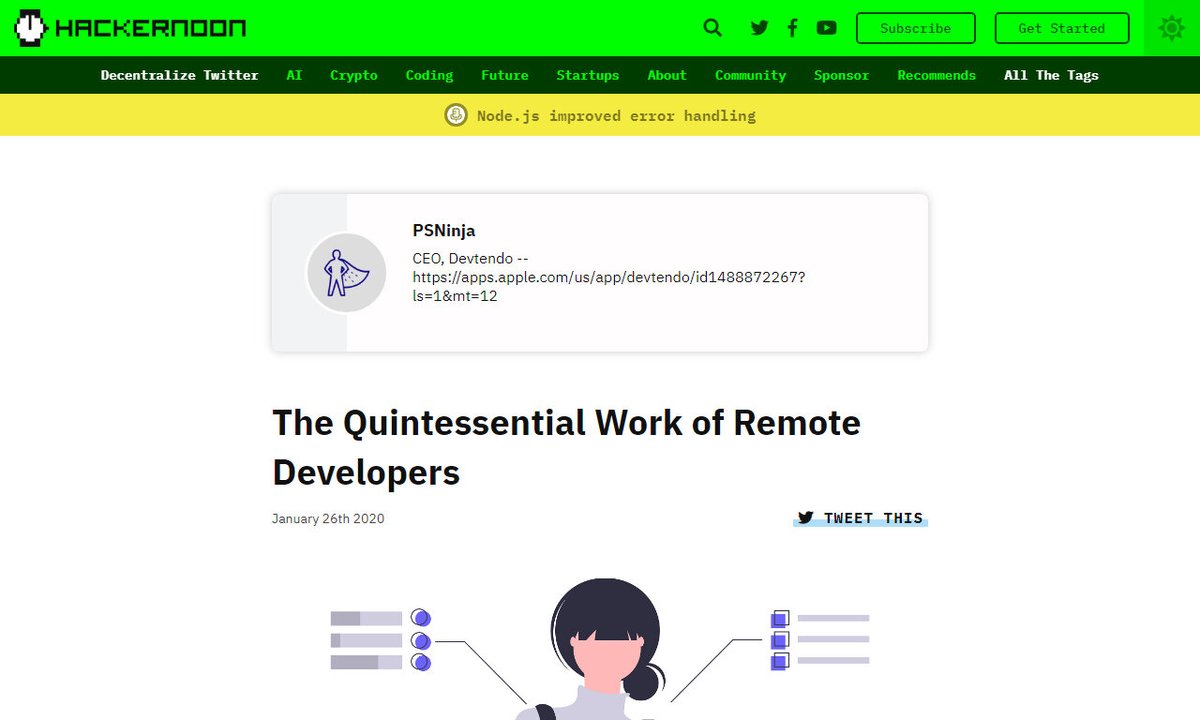Open the HackerNoon logo homepage link

coord(131,28)
